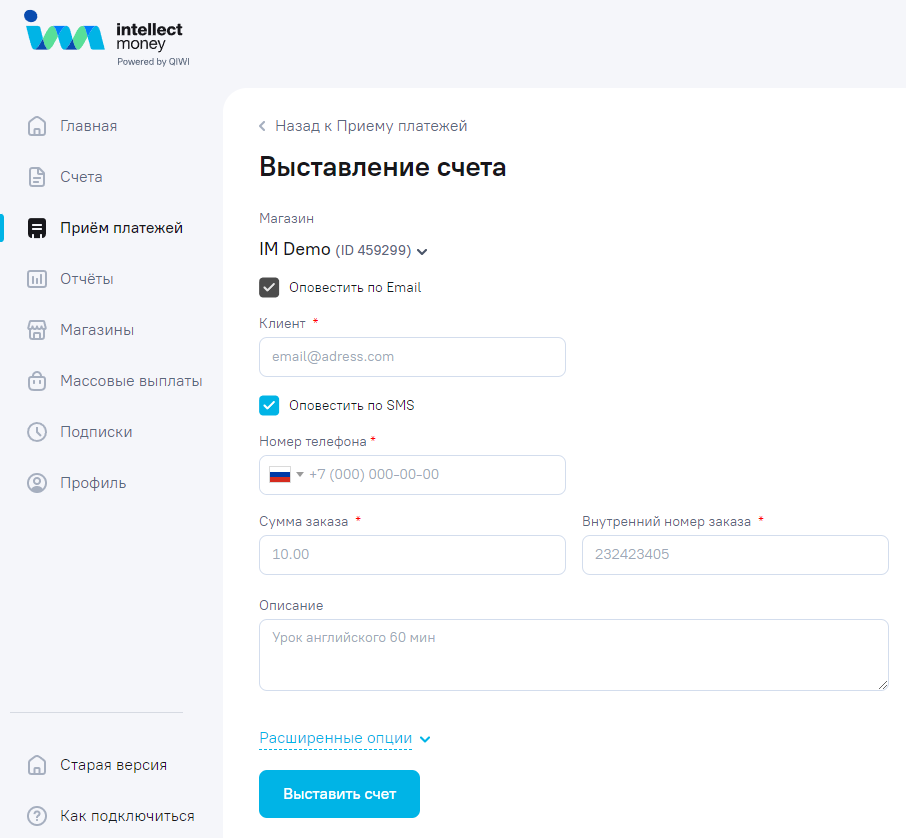Click the house icon beside Старая версия
The image size is (906, 838).
pos(37,765)
